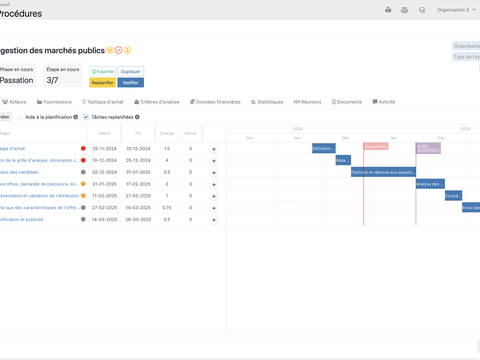Screen dimensions: 480x360
Task: Click the blue Notifier button
Action: coord(131,83)
